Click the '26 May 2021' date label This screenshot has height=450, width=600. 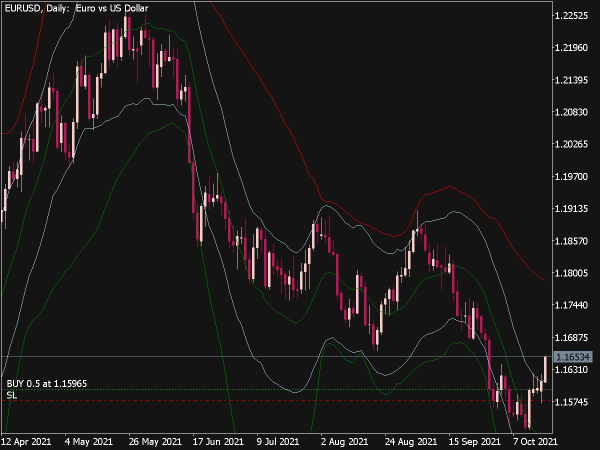[155, 442]
